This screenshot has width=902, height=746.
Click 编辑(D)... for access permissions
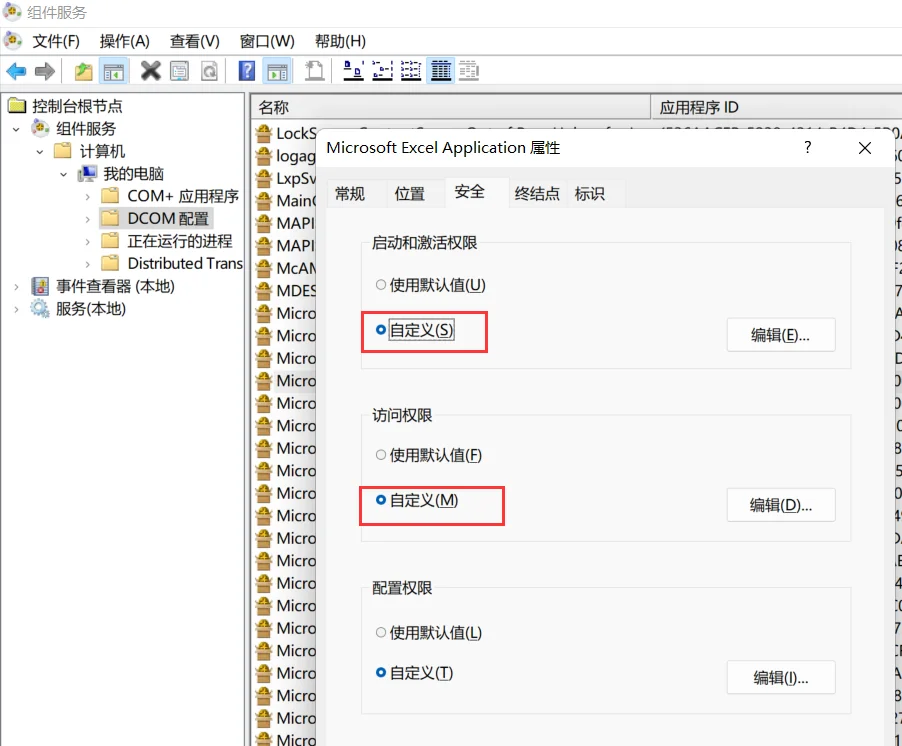coord(781,505)
